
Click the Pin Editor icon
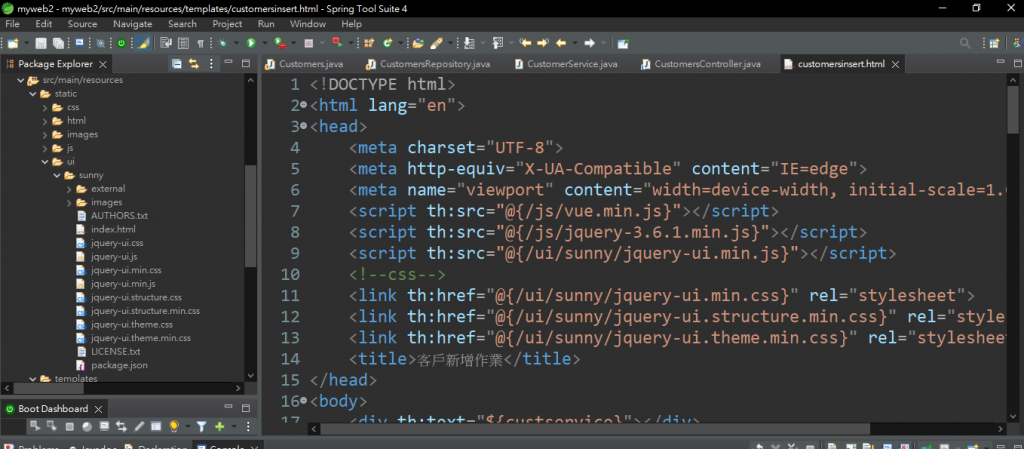pyautogui.click(x=623, y=43)
